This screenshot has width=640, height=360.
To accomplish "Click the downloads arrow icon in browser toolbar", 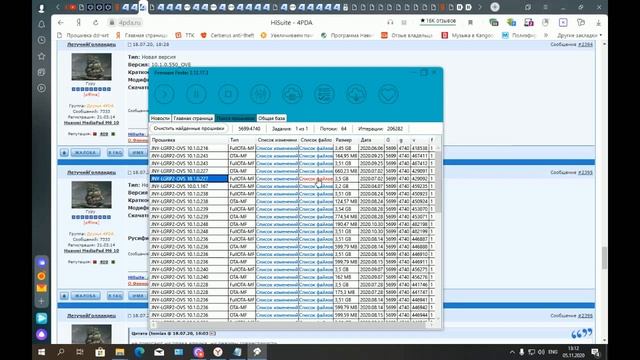I will click(x=598, y=23).
